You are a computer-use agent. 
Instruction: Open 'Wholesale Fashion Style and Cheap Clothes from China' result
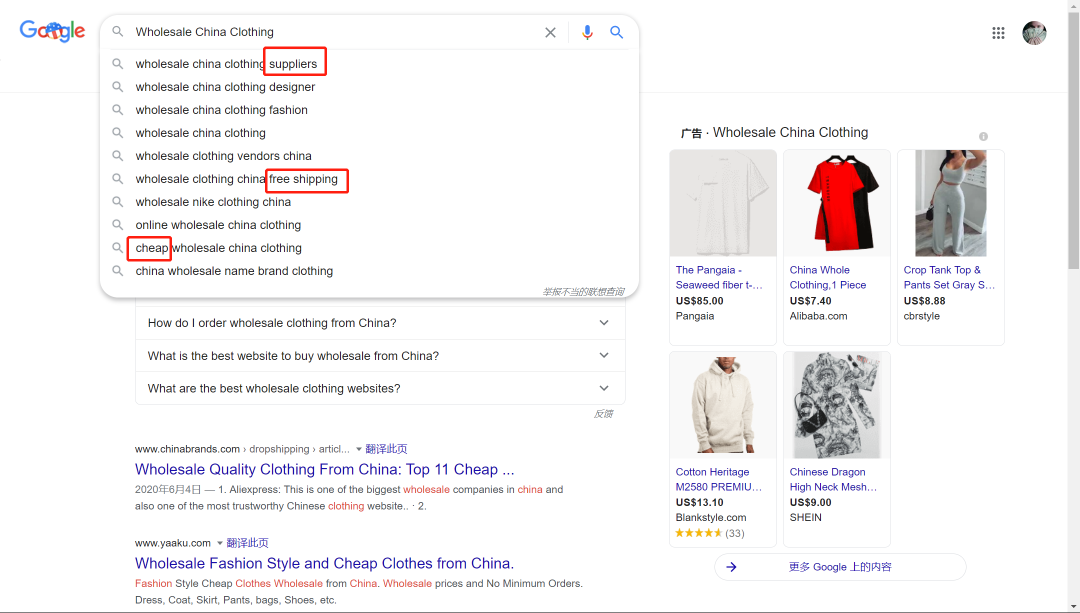click(324, 563)
